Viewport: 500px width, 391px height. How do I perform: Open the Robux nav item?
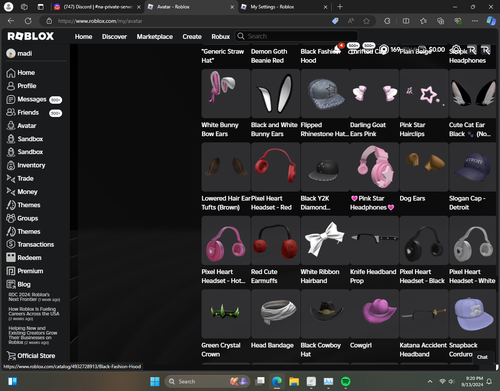point(220,36)
